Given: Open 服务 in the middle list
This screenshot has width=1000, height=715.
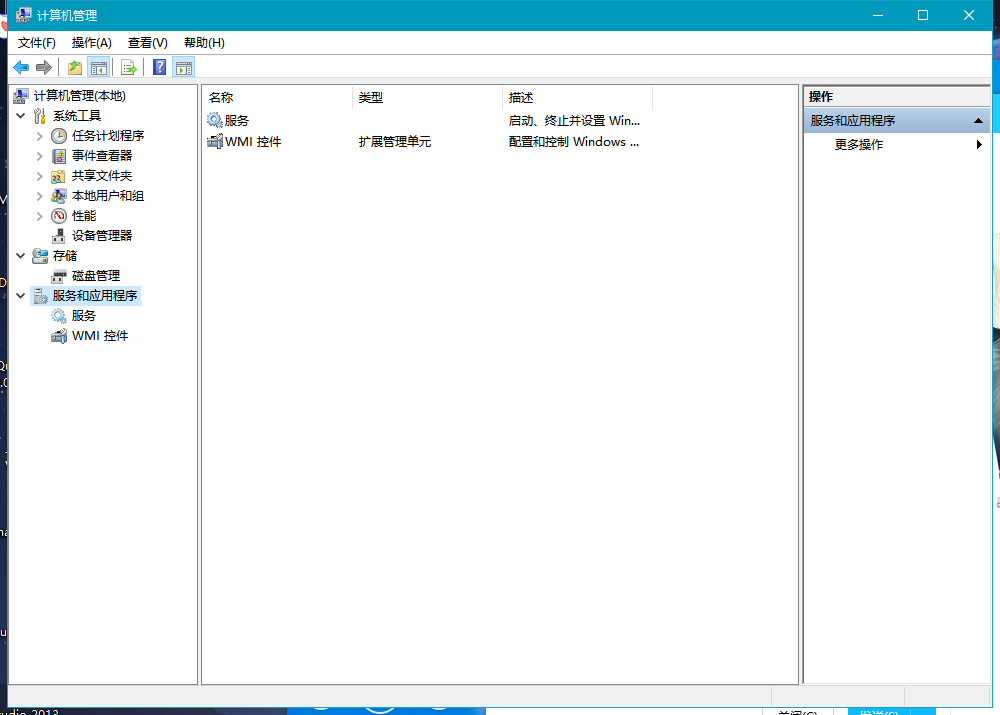Looking at the screenshot, I should 236,119.
